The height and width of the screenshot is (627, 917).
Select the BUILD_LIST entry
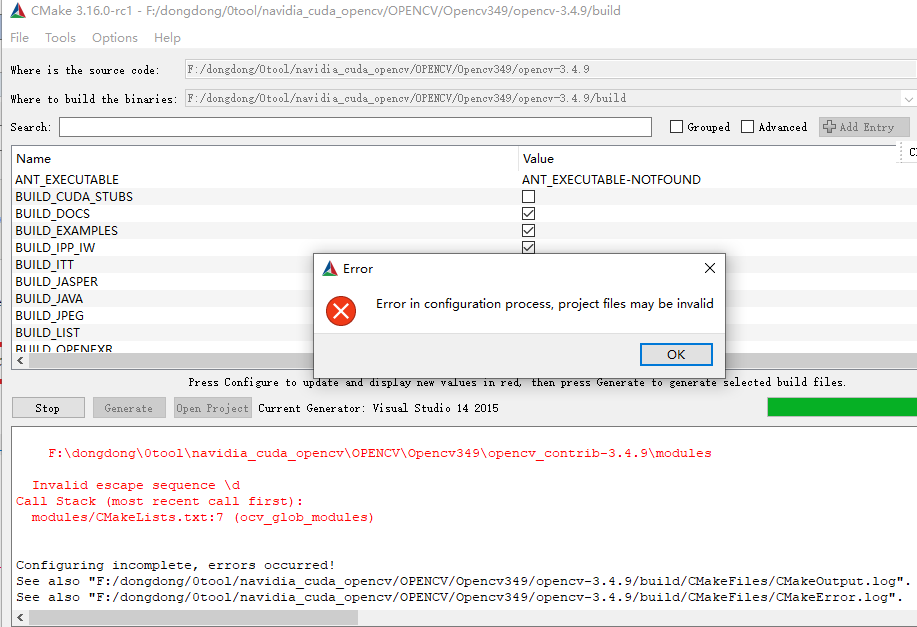coord(47,332)
